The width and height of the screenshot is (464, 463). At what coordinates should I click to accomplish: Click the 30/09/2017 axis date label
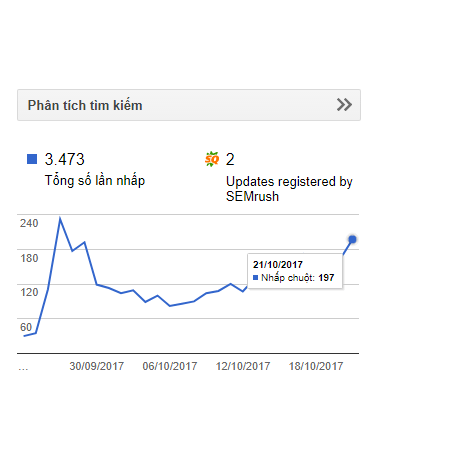(97, 366)
